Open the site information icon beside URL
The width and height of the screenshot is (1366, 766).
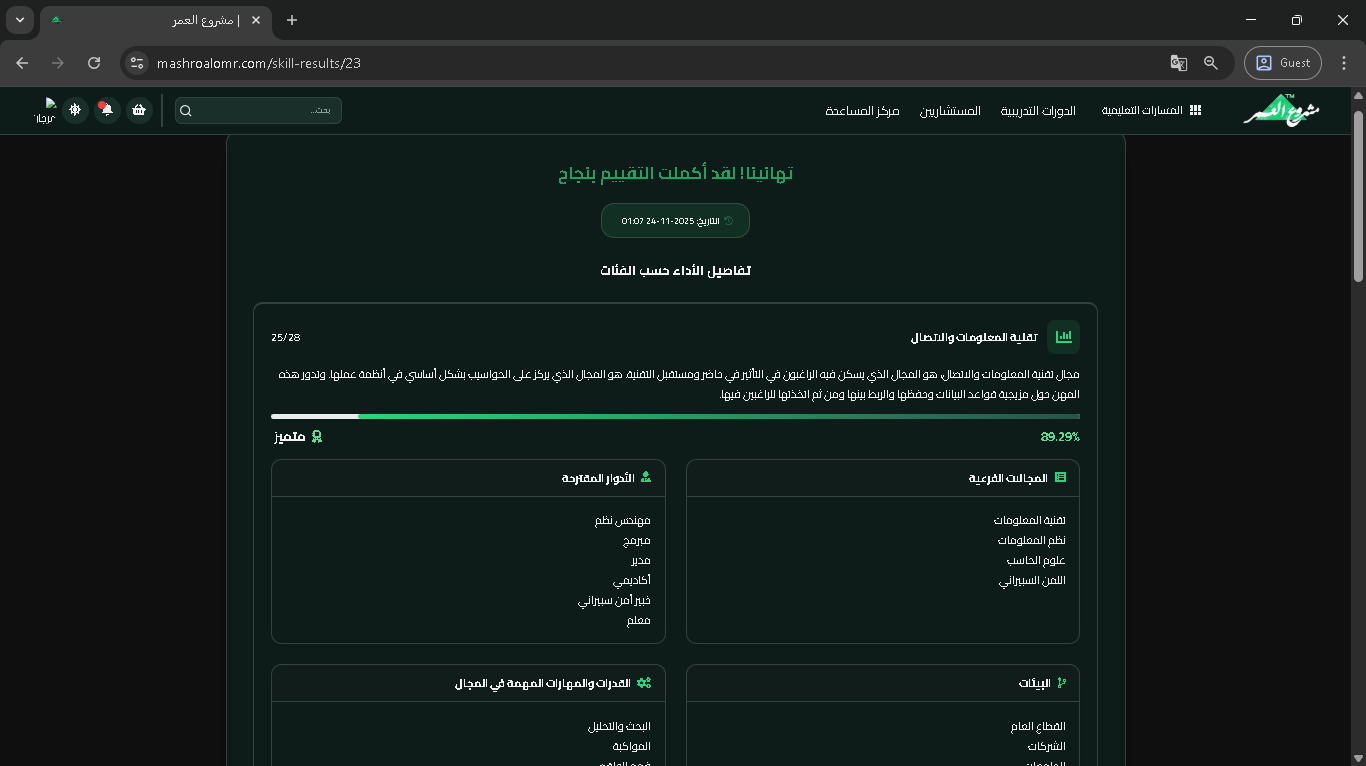click(137, 63)
